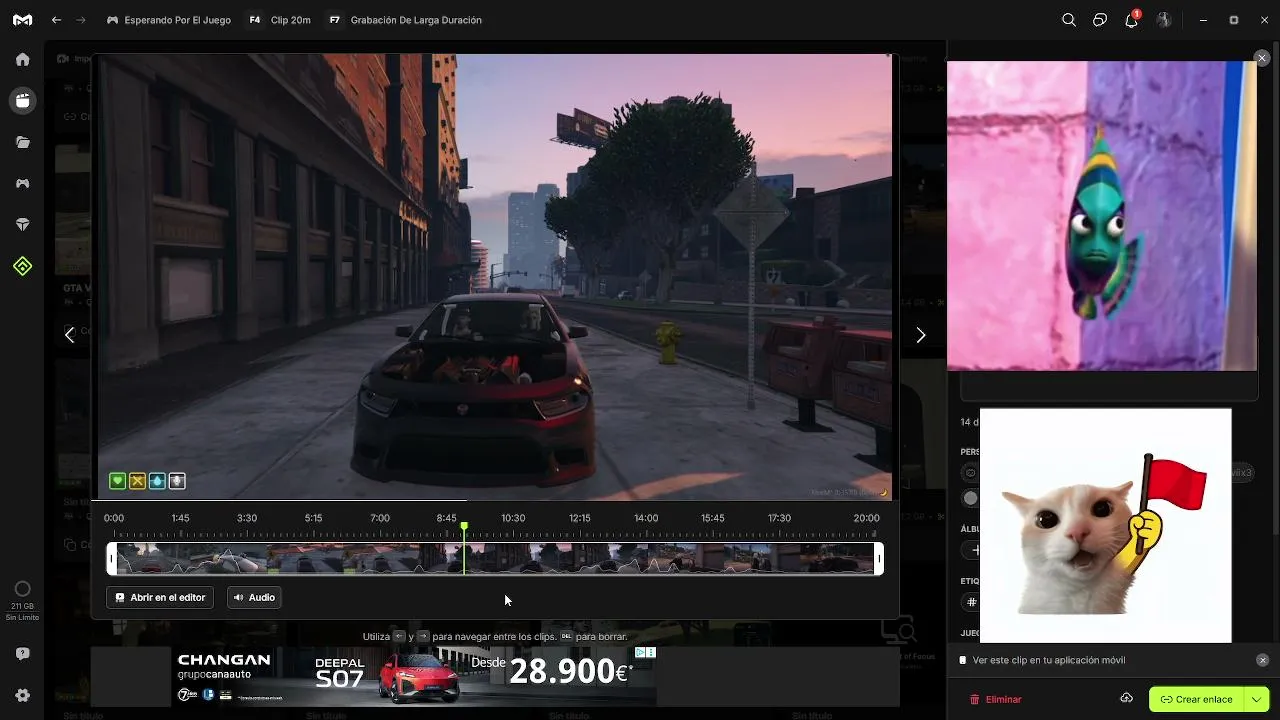Open the search magnifier in the top bar
This screenshot has height=720, width=1280.
coord(1069,20)
